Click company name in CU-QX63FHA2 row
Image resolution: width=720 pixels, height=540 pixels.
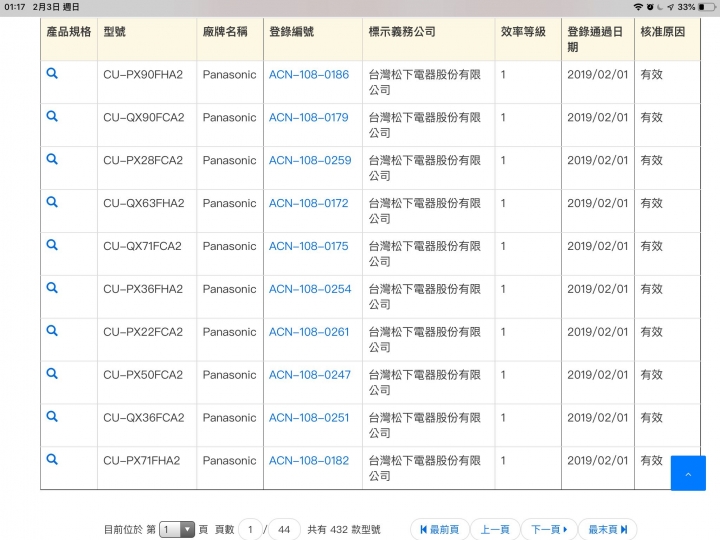click(425, 211)
